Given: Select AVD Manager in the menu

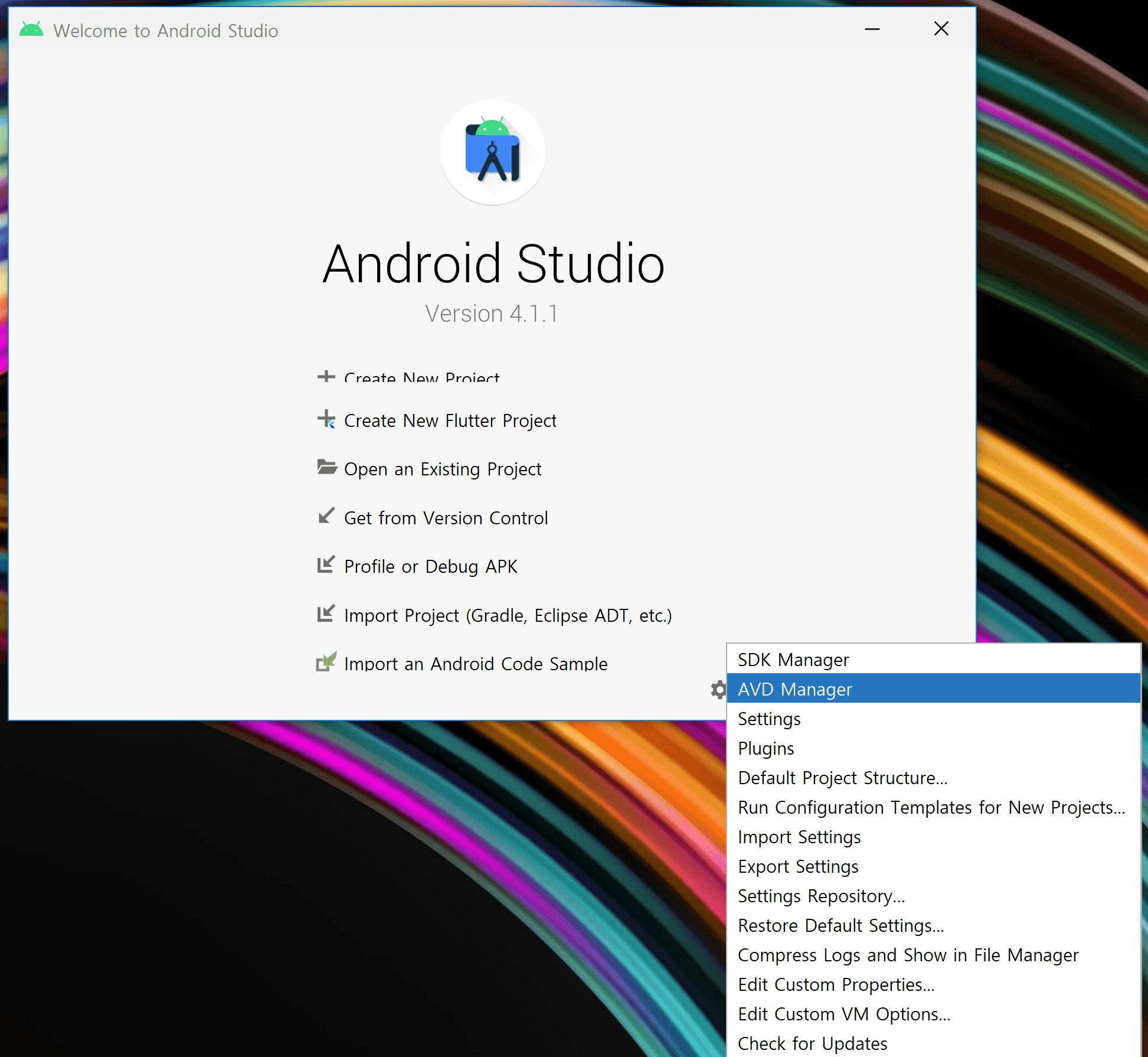Looking at the screenshot, I should tap(794, 689).
